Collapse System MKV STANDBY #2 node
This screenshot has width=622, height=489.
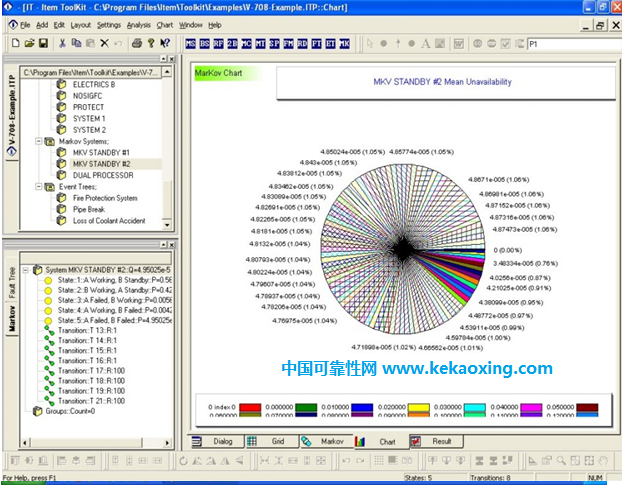coord(25,270)
